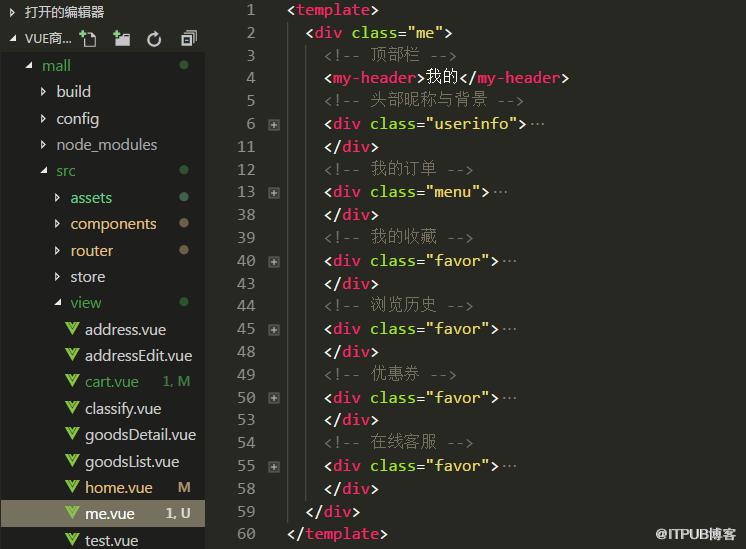This screenshot has width=746, height=549.
Task: Unfold the favor div at line 40
Action: pos(274,262)
